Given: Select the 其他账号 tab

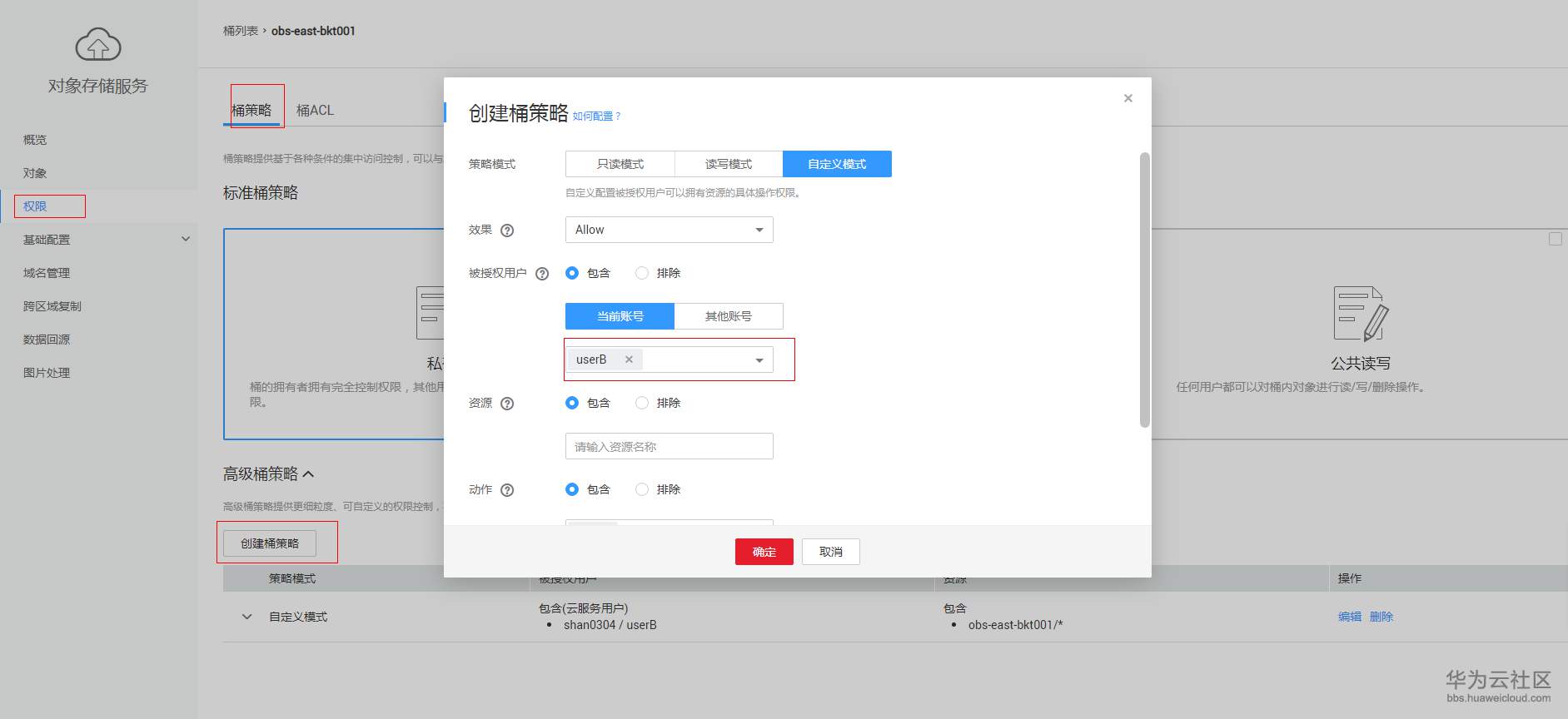Looking at the screenshot, I should pos(729,316).
